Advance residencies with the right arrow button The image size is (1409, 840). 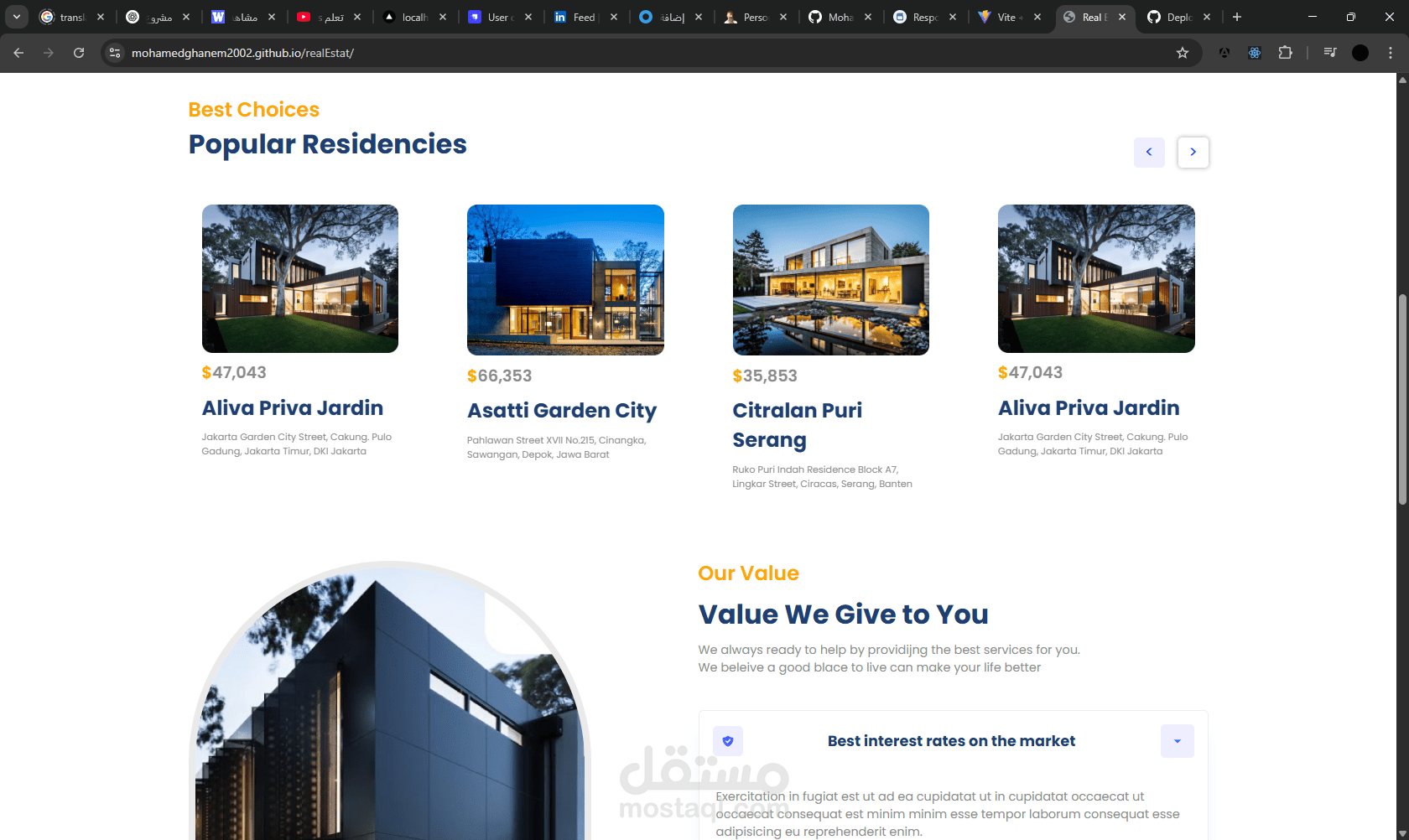[1193, 152]
